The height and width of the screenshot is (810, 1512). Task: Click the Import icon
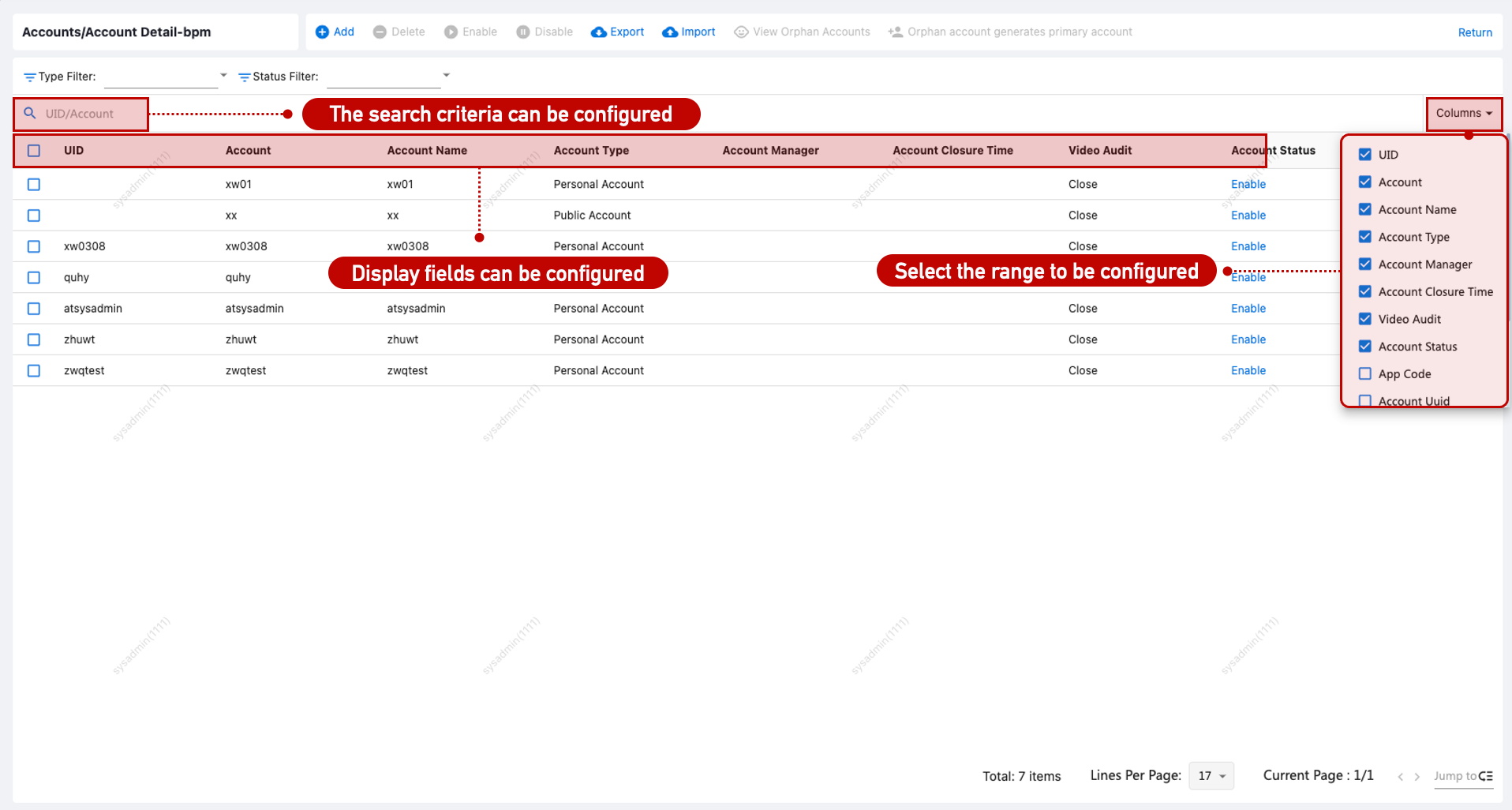tap(669, 32)
